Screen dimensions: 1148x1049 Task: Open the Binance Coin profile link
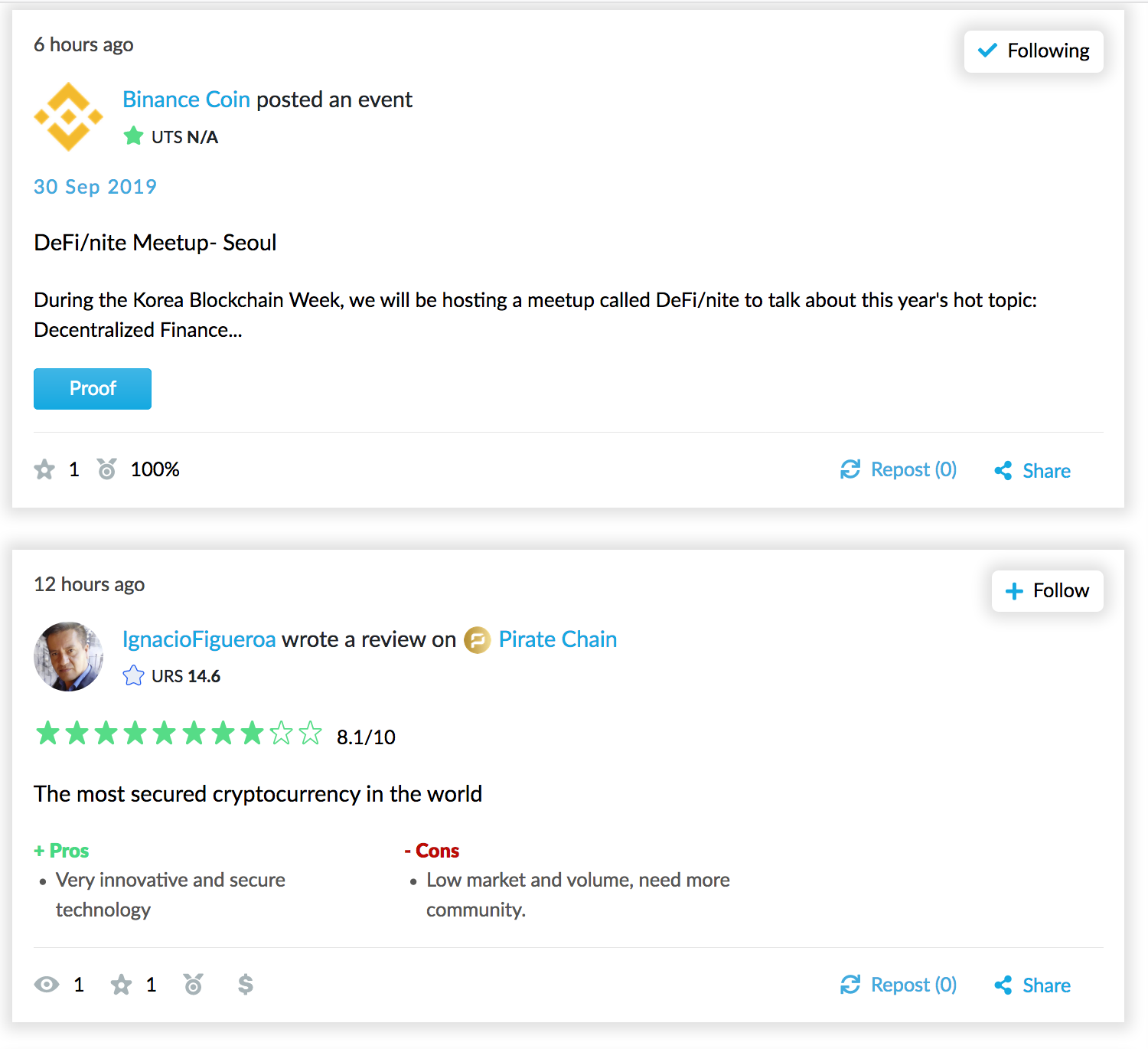(186, 100)
